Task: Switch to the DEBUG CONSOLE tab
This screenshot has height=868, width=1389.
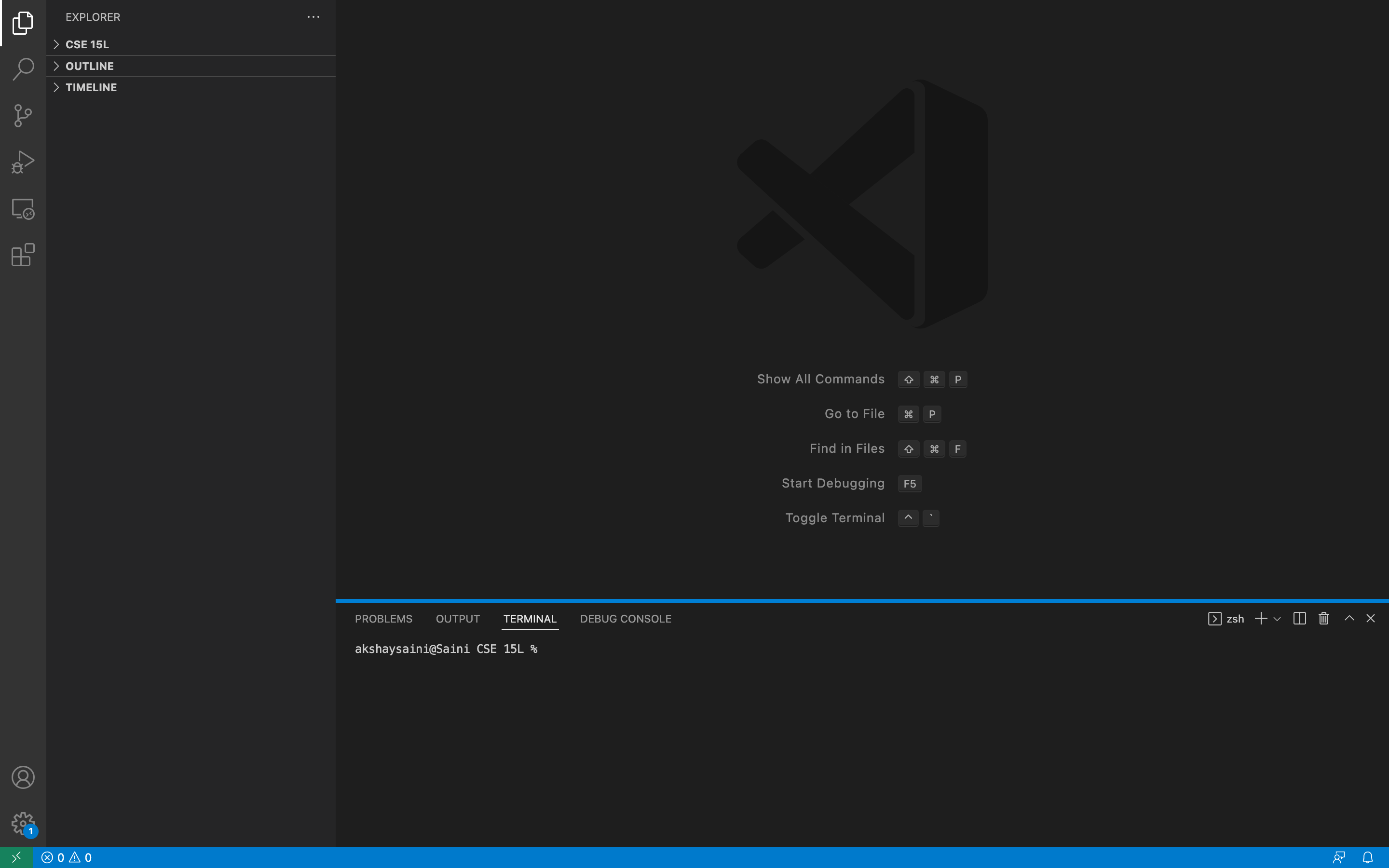Action: click(626, 618)
